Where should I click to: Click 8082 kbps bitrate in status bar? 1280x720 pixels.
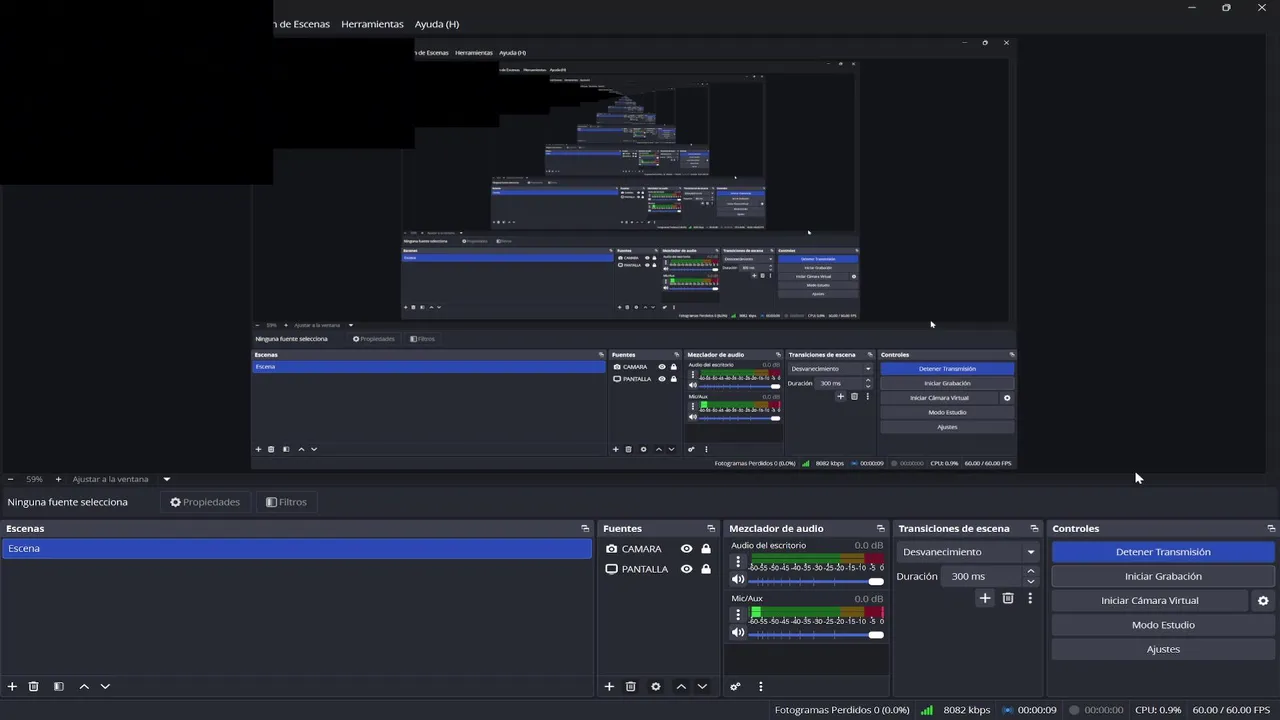(967, 710)
